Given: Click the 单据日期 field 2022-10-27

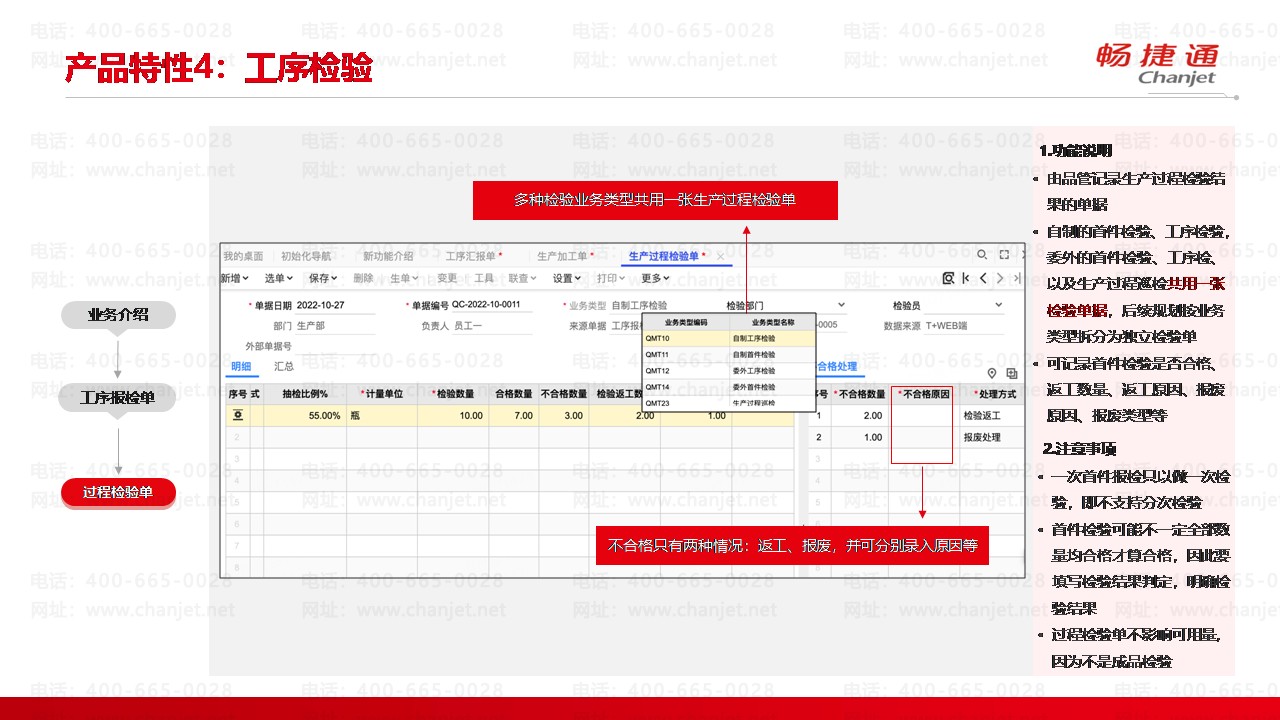Looking at the screenshot, I should click(x=334, y=305).
